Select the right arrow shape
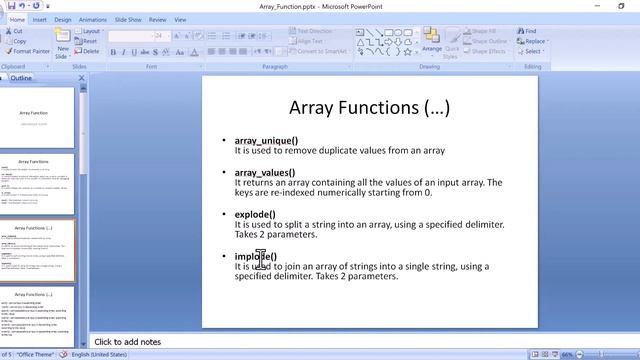640x360 pixels. pos(389,42)
